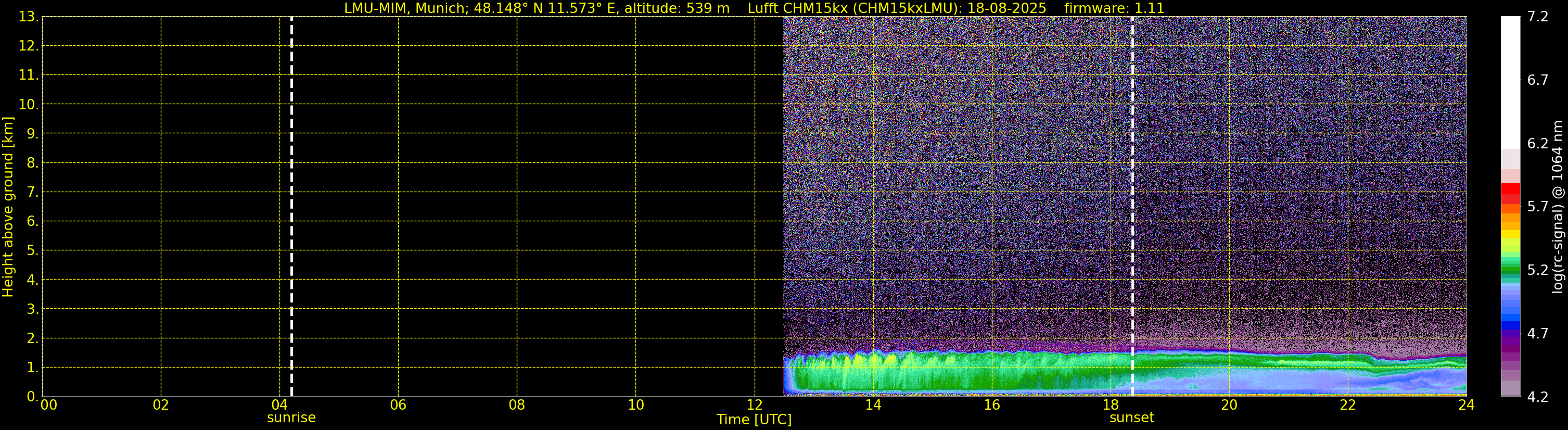Click the sunset dashed vertical line

1132,207
